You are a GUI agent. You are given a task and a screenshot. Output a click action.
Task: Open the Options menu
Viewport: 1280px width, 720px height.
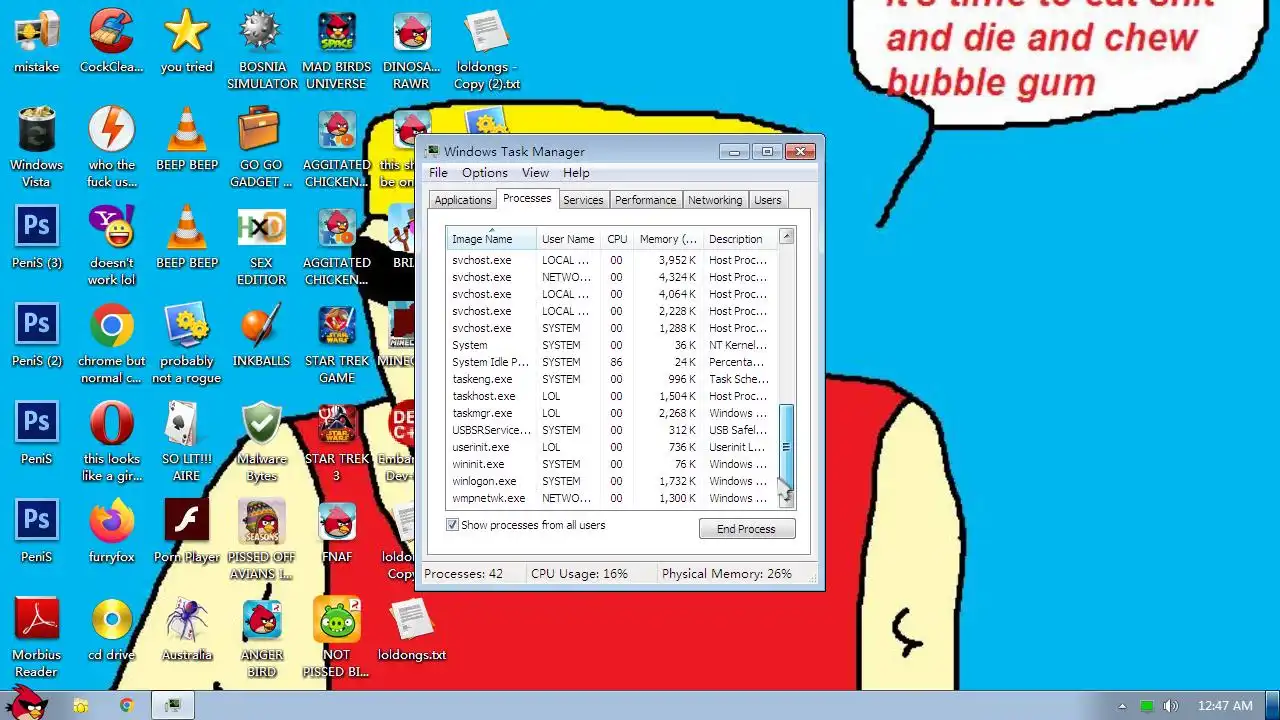(484, 173)
